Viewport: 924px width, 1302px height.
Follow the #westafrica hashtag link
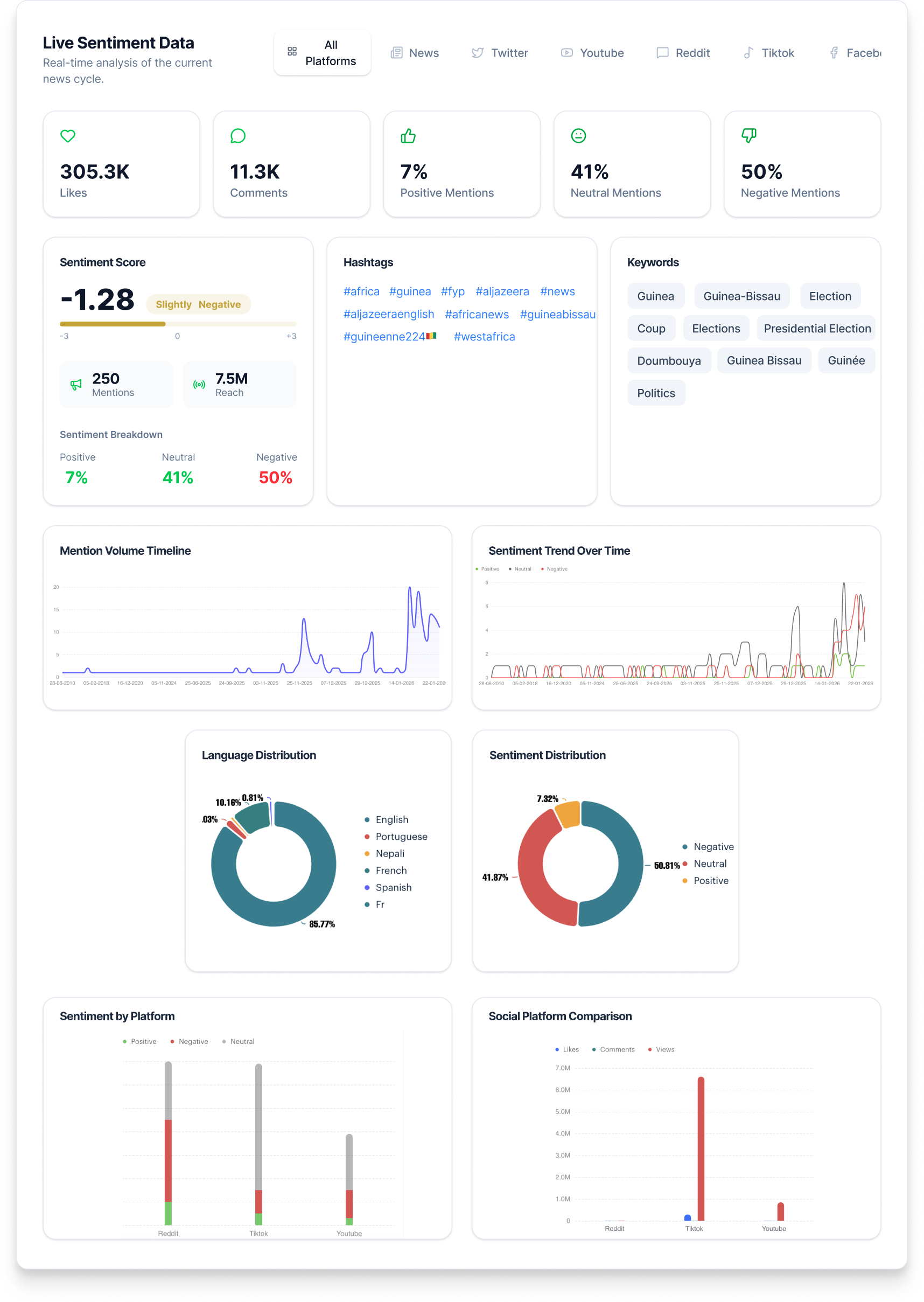[x=484, y=337]
